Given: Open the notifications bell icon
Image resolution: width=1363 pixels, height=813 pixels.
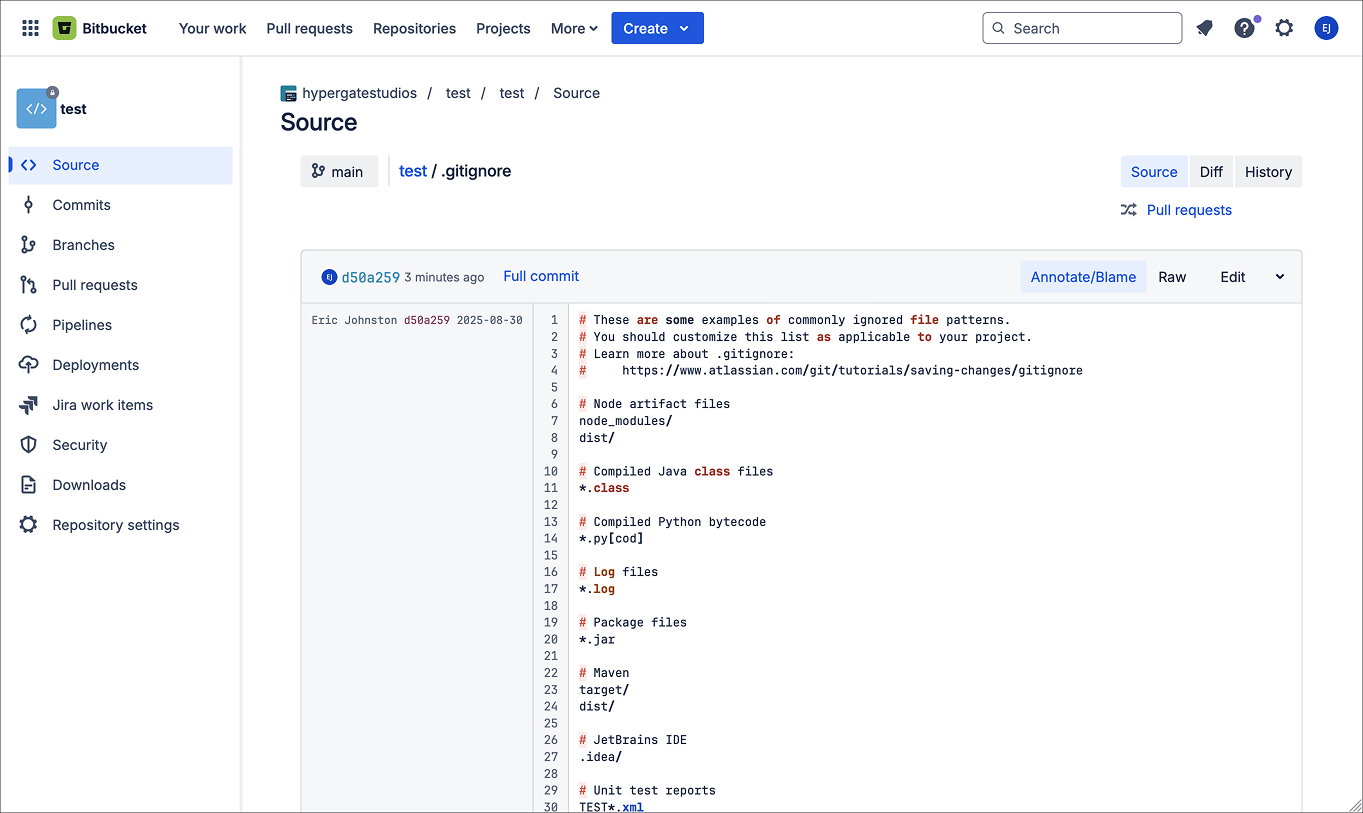Looking at the screenshot, I should (1204, 28).
